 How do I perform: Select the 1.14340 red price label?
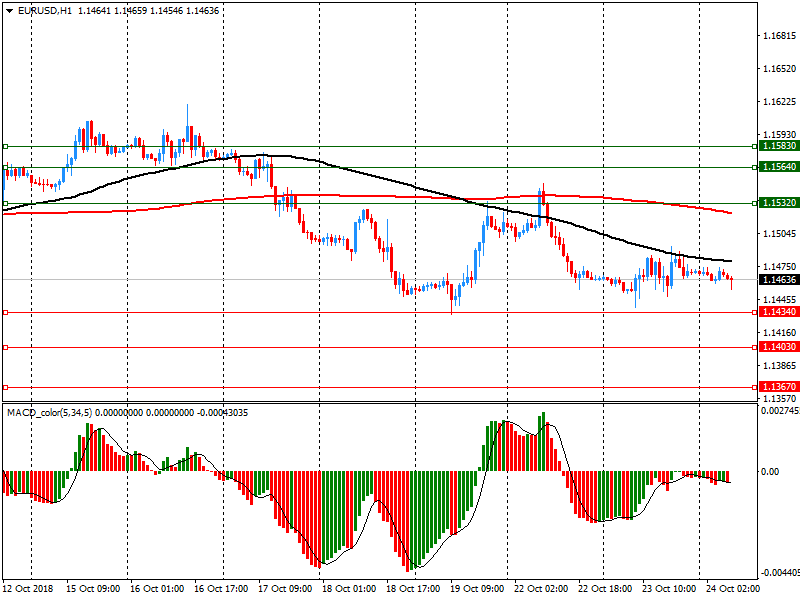coord(777,312)
